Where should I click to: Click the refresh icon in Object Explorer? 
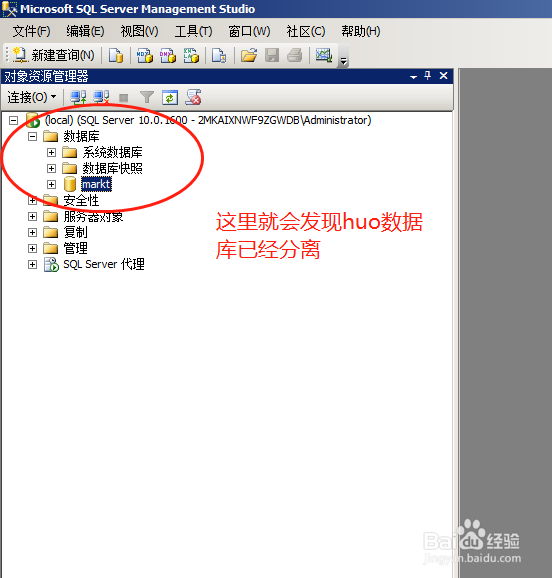point(170,98)
